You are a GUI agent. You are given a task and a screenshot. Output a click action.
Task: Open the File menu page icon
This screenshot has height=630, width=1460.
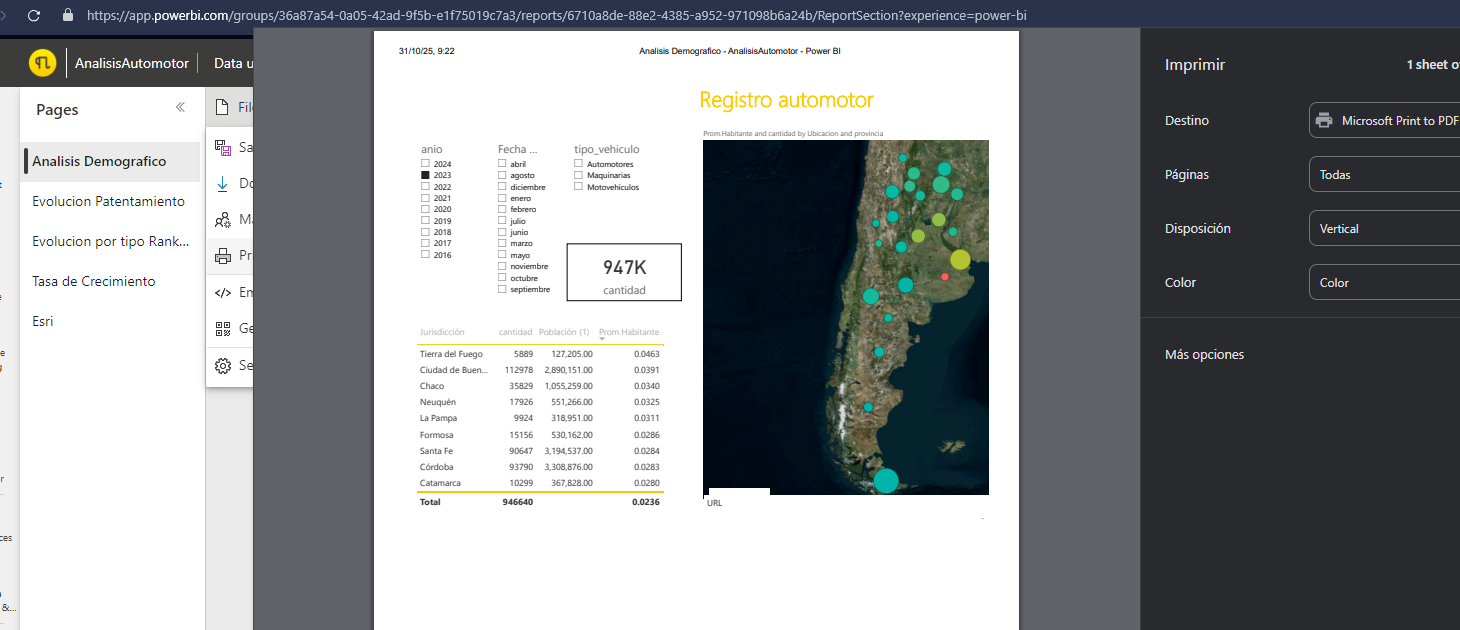[x=223, y=108]
